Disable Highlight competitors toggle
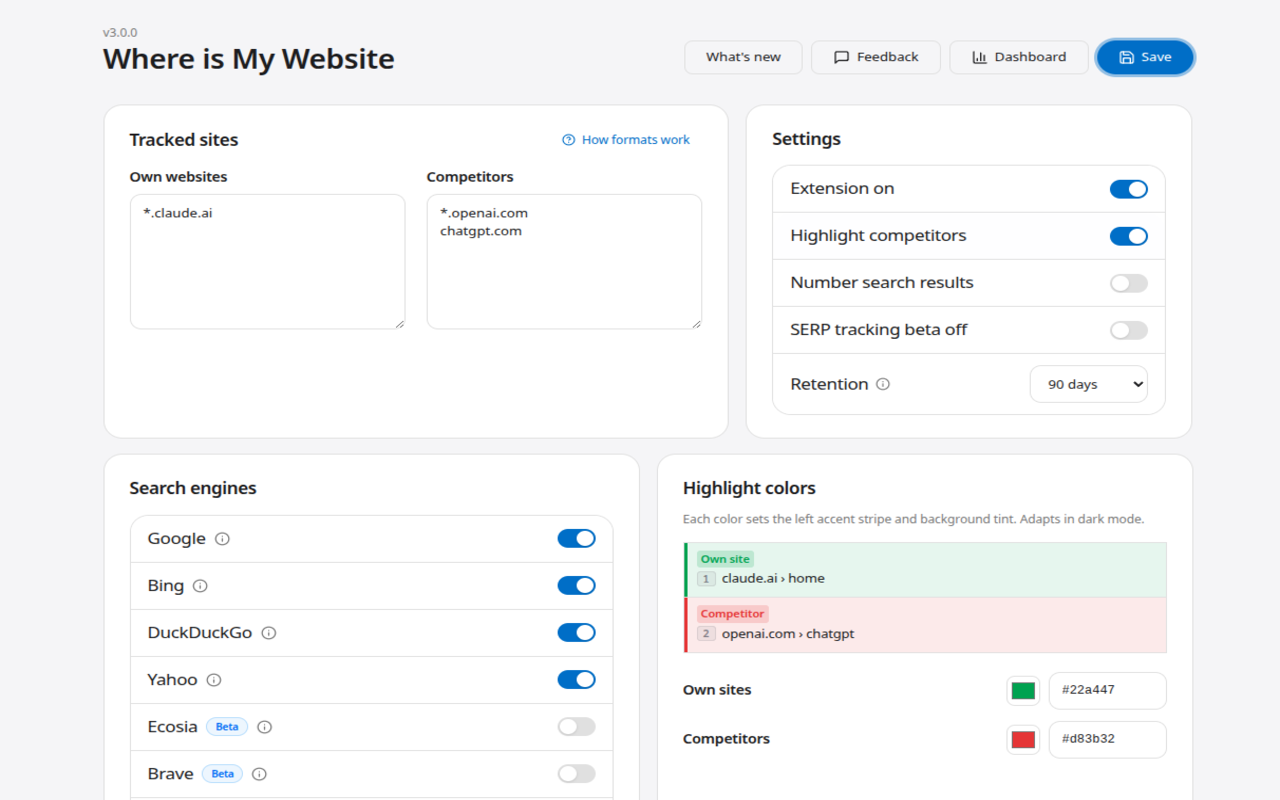 1129,236
